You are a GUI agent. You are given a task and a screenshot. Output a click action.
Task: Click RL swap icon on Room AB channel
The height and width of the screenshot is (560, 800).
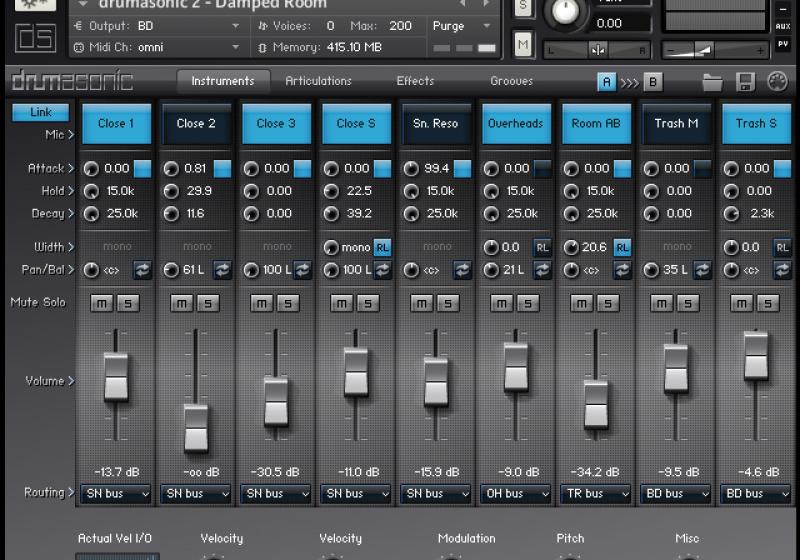(622, 247)
